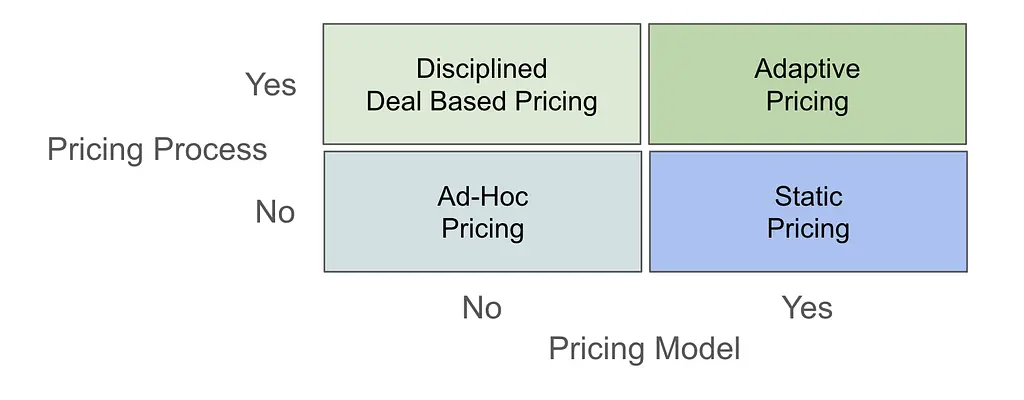
Task: Click the word "Static" in the blue box
Action: pyautogui.click(x=809, y=196)
